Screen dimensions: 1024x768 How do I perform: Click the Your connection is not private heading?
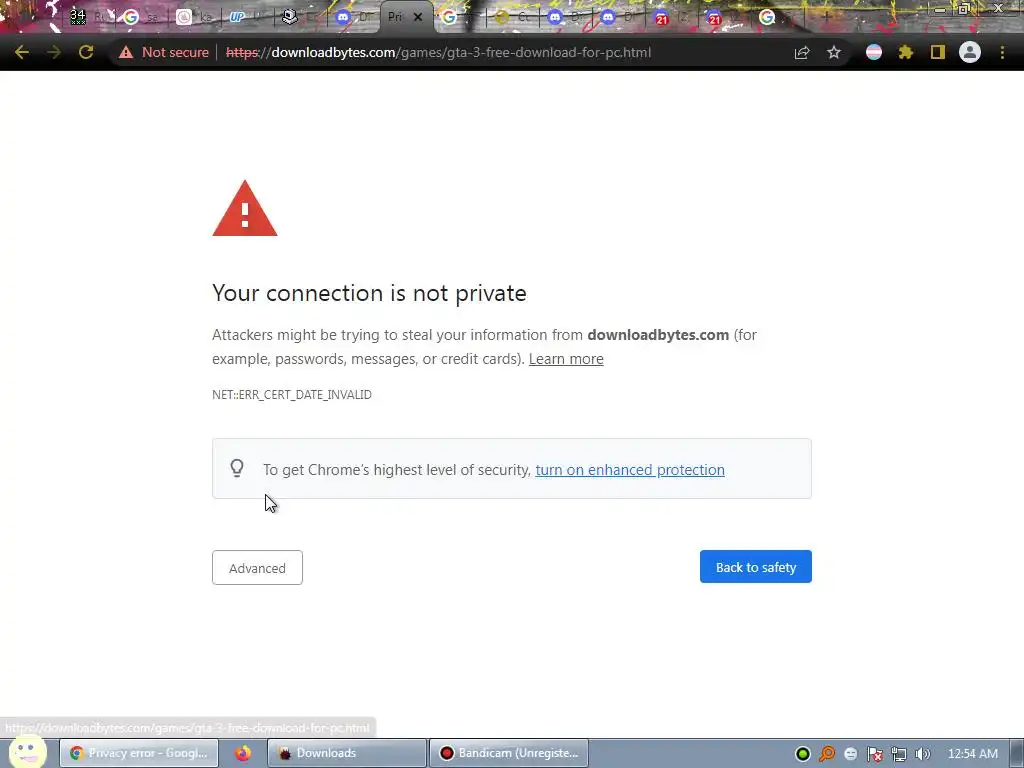[x=369, y=293]
